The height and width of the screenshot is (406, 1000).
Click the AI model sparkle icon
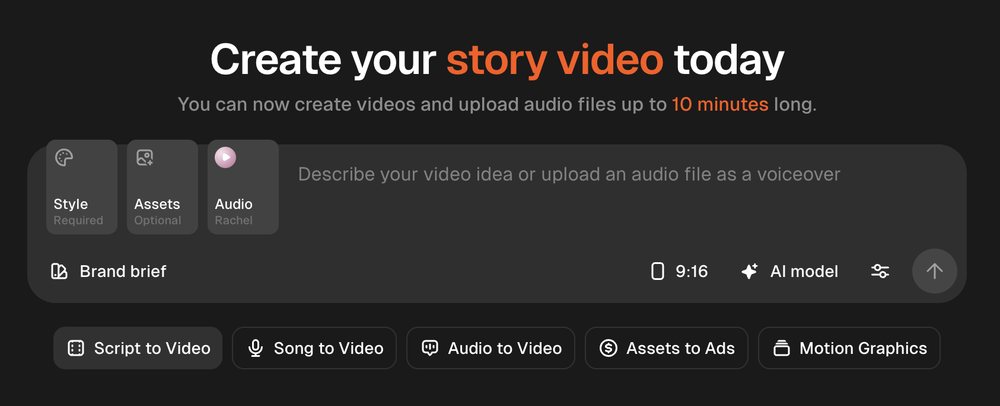pyautogui.click(x=749, y=272)
